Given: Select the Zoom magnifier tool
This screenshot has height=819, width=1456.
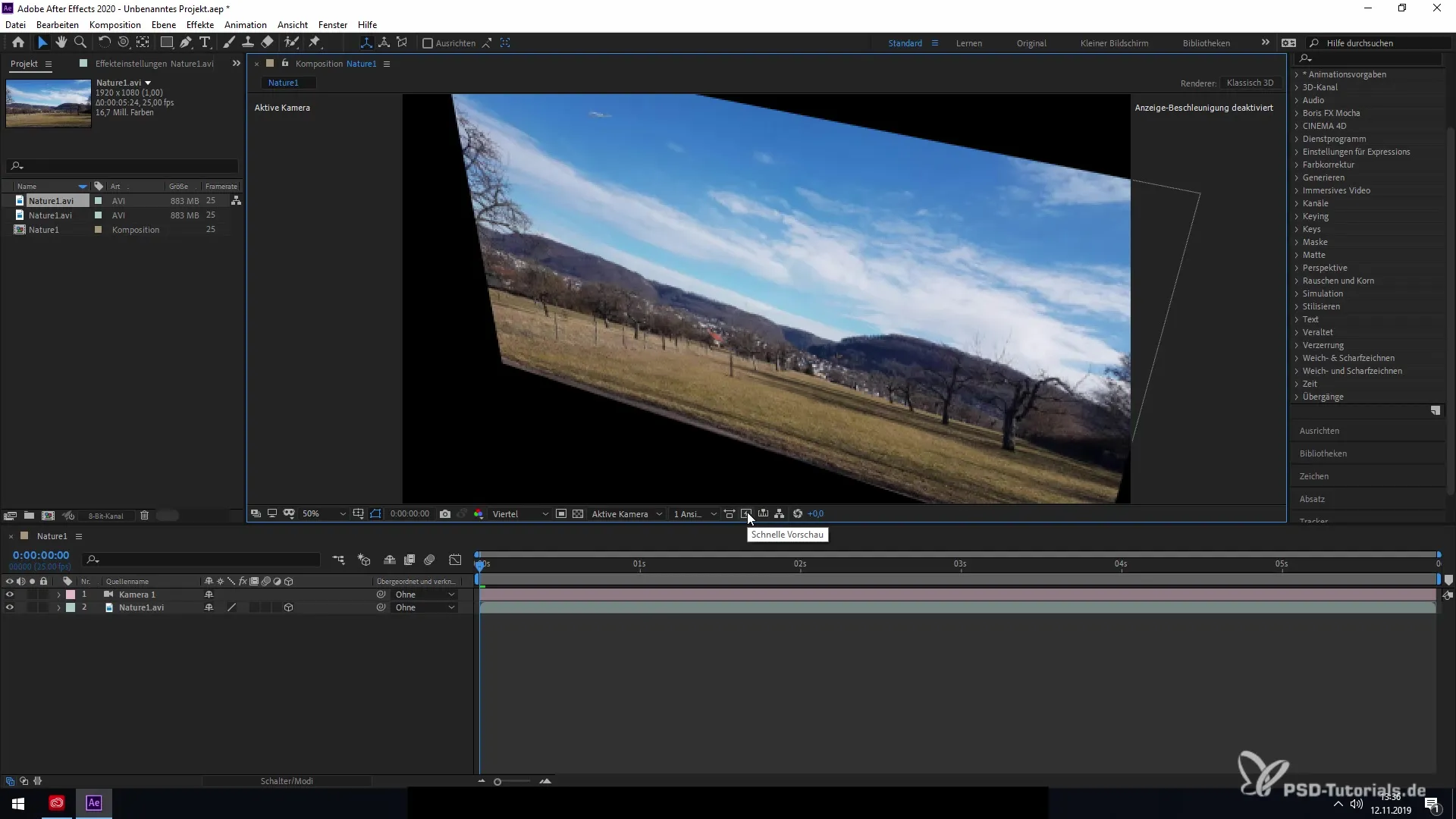Looking at the screenshot, I should (80, 42).
